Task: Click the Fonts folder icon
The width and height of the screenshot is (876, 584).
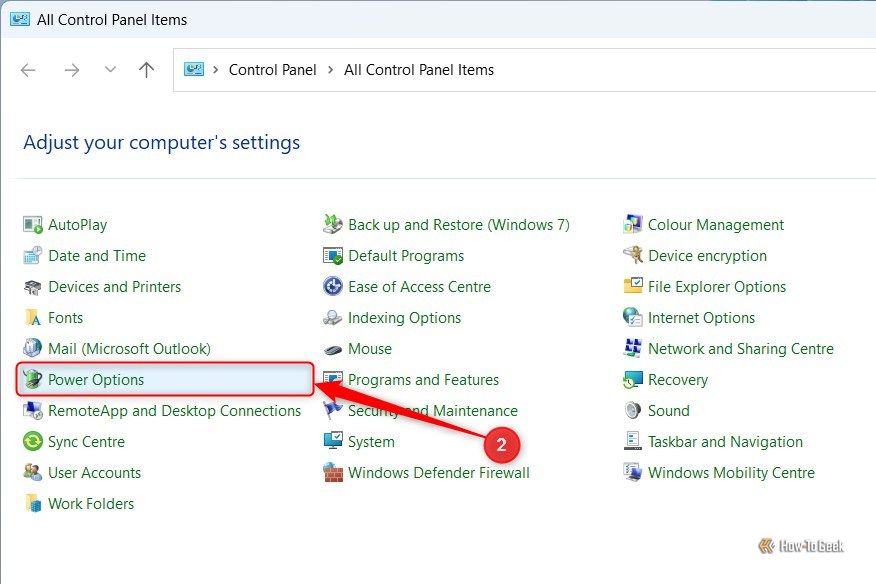Action: pyautogui.click(x=32, y=317)
